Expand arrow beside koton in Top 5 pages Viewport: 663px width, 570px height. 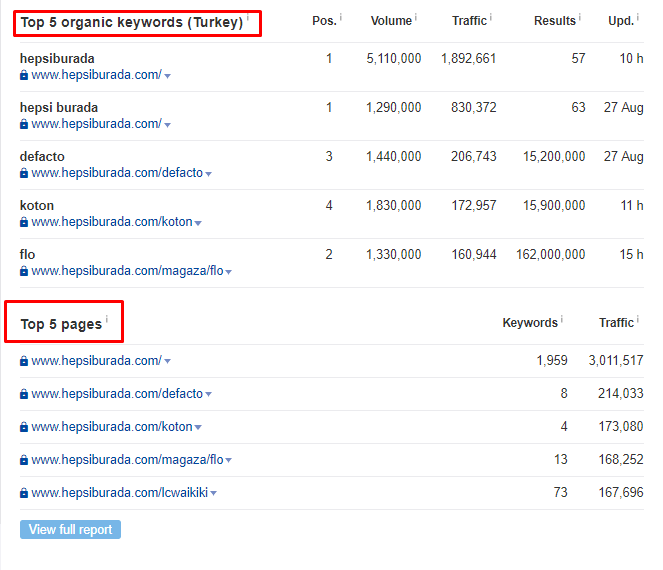(198, 428)
